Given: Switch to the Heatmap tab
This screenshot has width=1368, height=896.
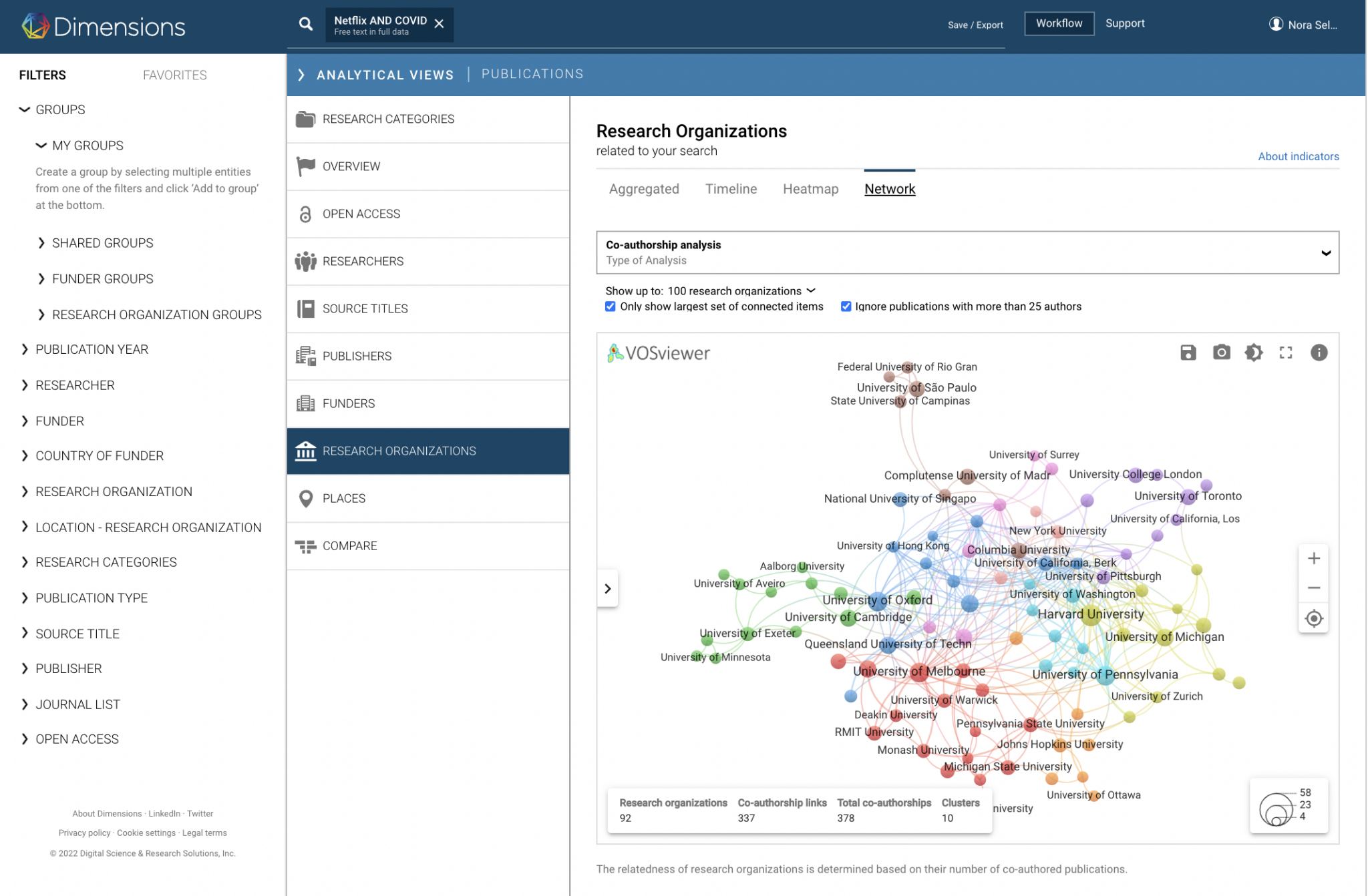Looking at the screenshot, I should pyautogui.click(x=810, y=189).
